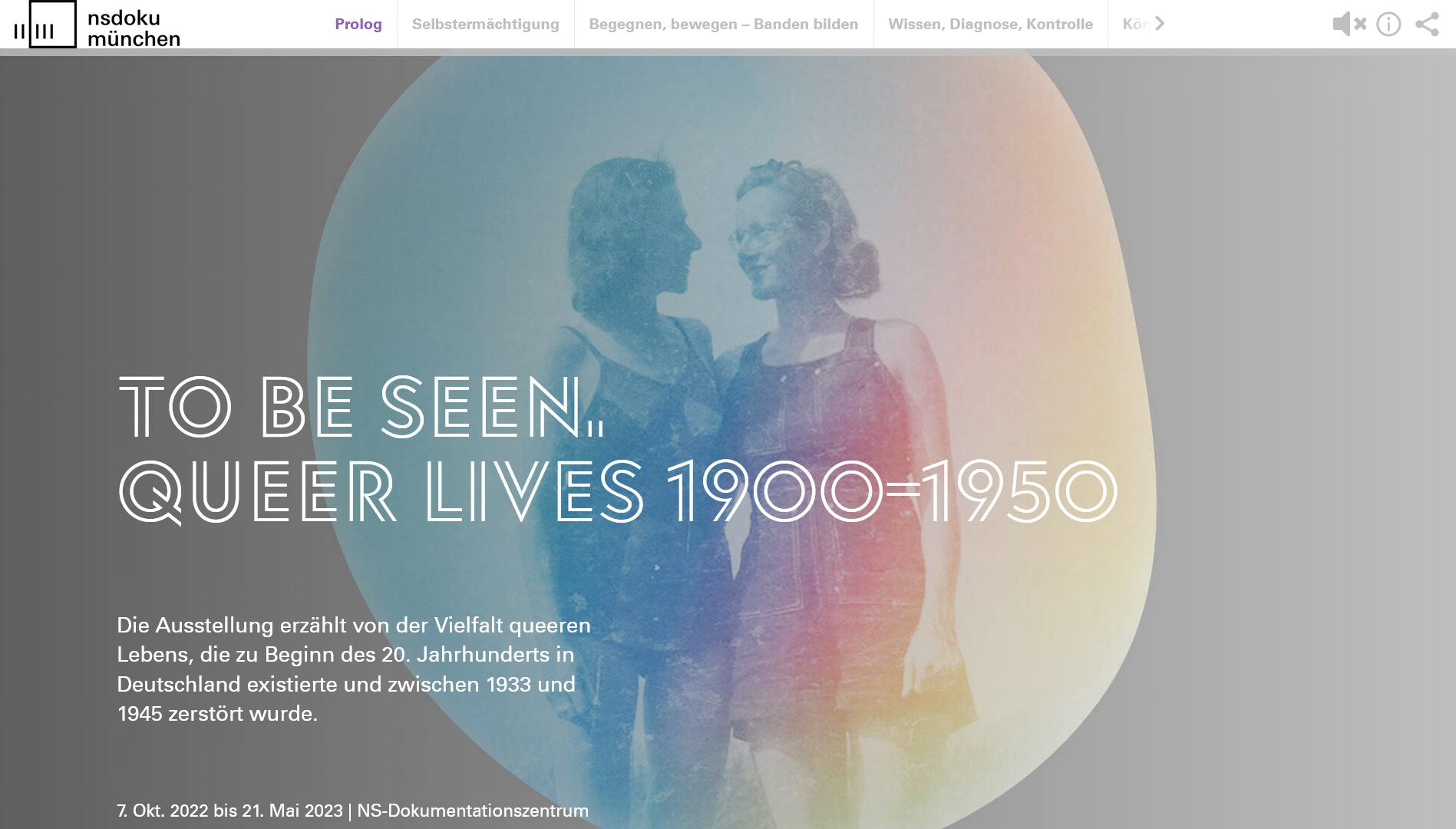Click the nsdoku münchen logo text
This screenshot has height=829, width=1456.
click(134, 28)
